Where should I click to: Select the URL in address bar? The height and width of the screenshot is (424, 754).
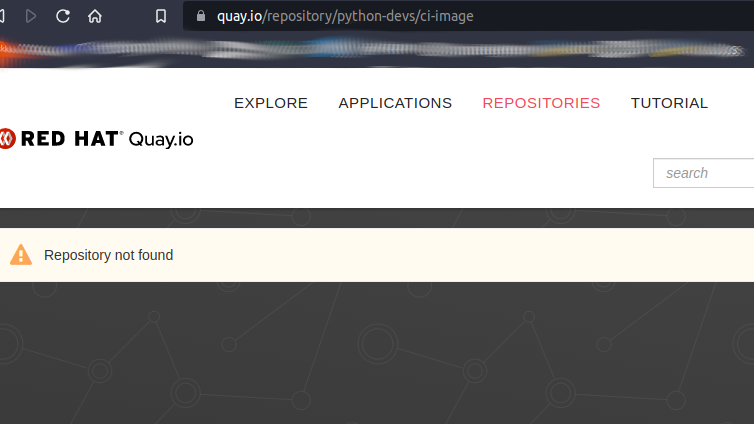[x=345, y=16]
